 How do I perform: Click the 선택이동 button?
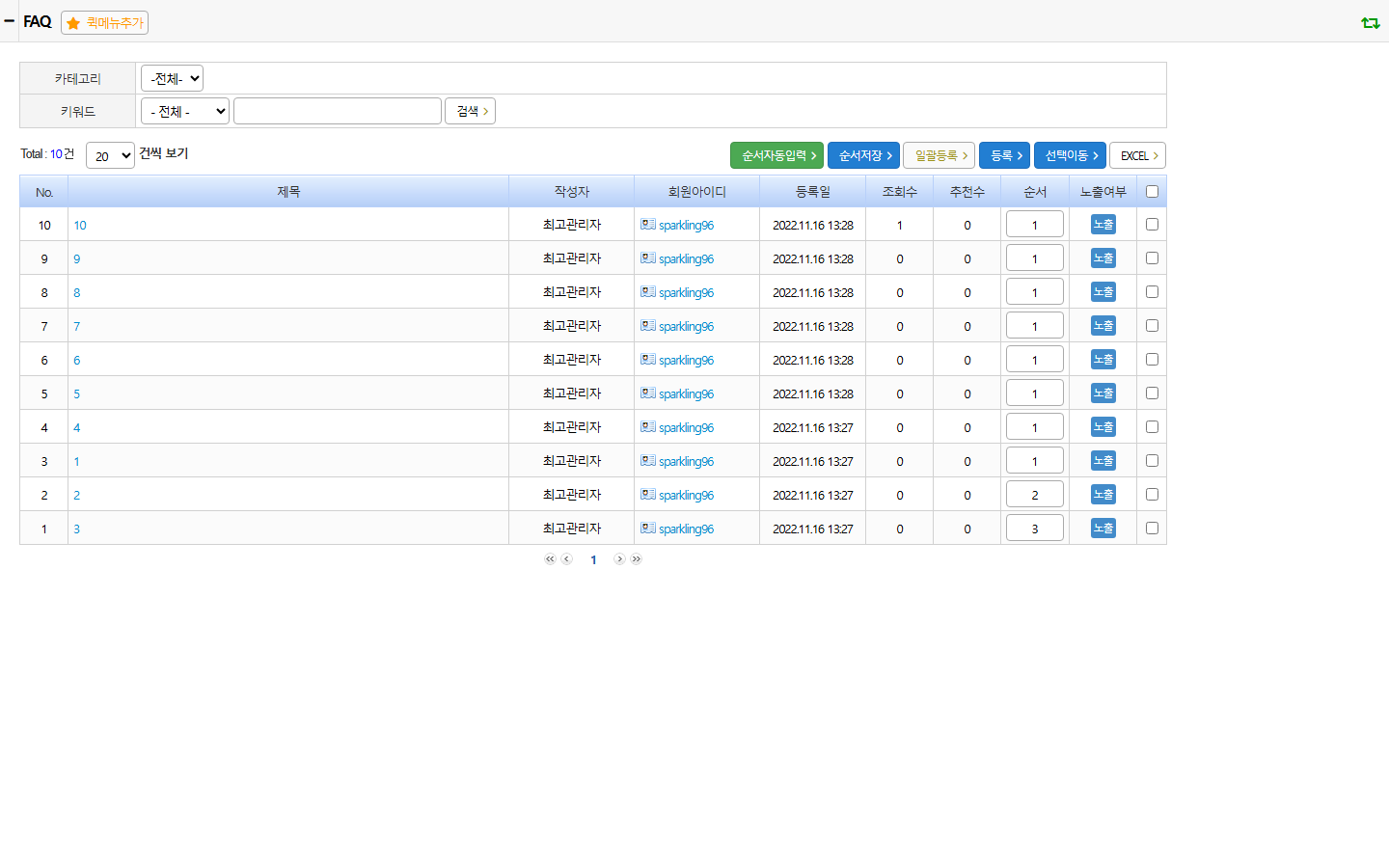1070,155
